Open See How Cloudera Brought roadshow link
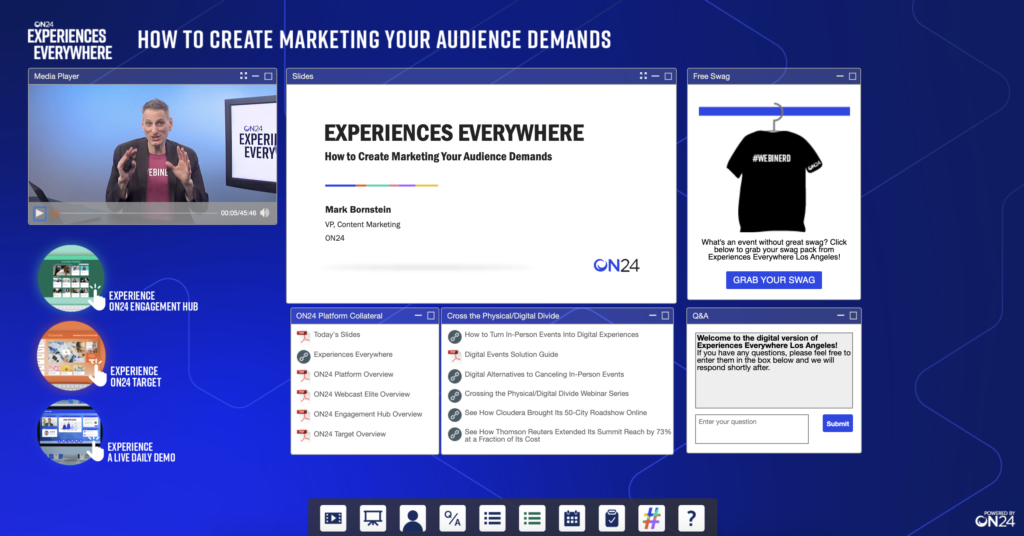Screen dimensions: 1024x536 tap(556, 413)
